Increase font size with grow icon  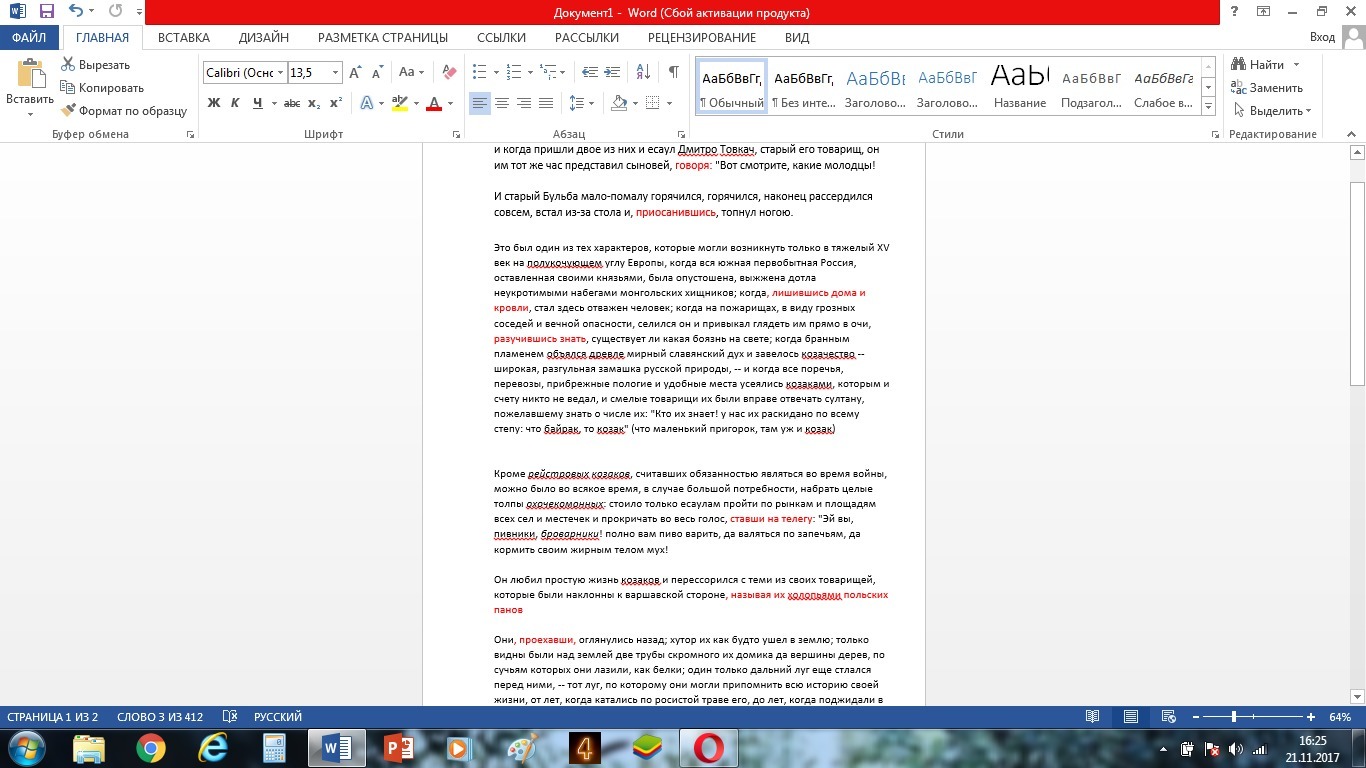click(356, 72)
